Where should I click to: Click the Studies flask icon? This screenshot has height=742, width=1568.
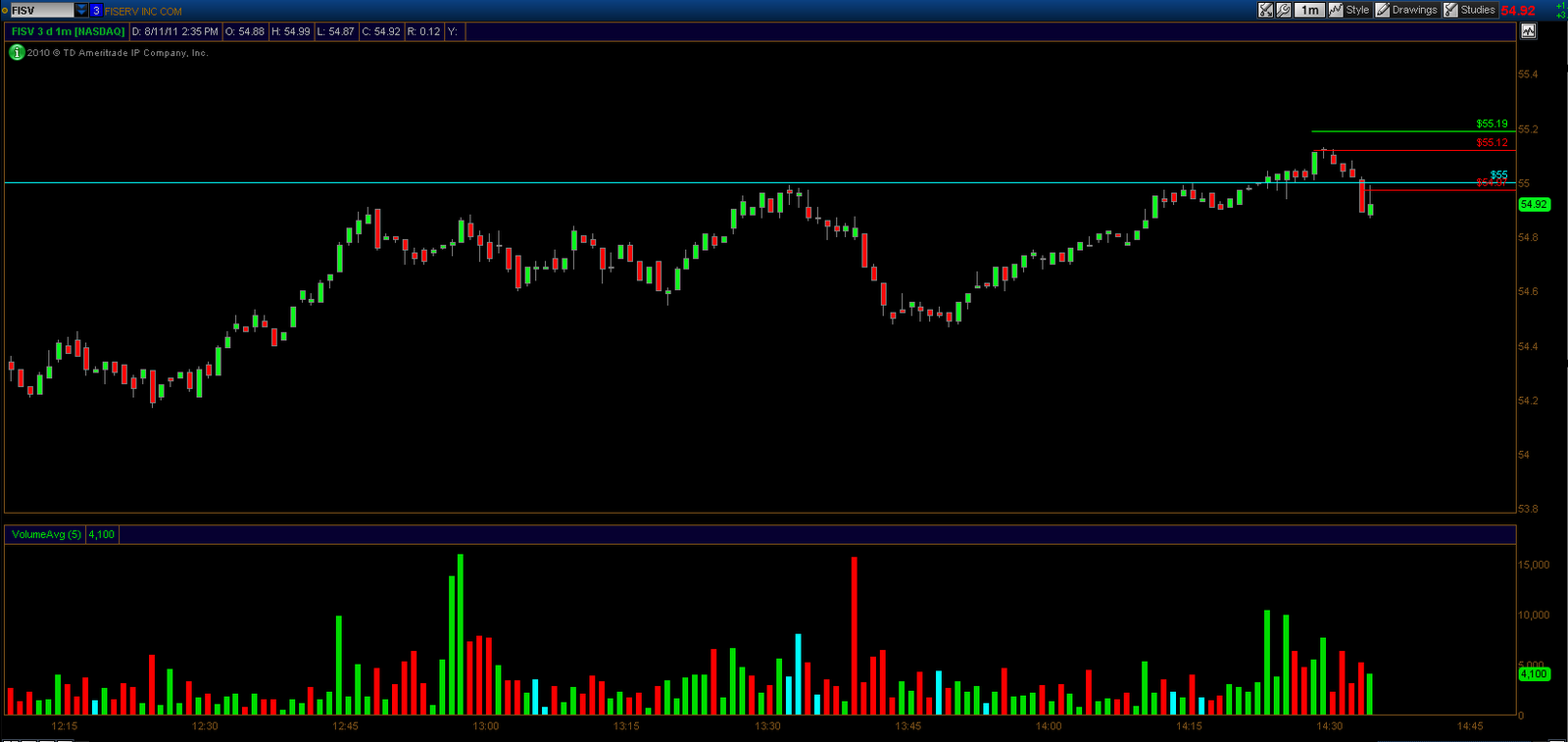(x=1450, y=10)
